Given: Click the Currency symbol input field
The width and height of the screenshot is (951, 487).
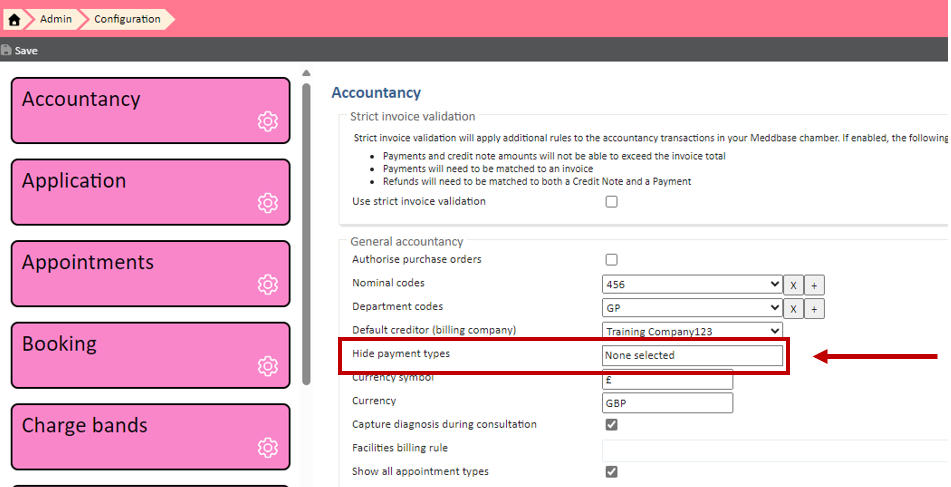Looking at the screenshot, I should point(667,380).
